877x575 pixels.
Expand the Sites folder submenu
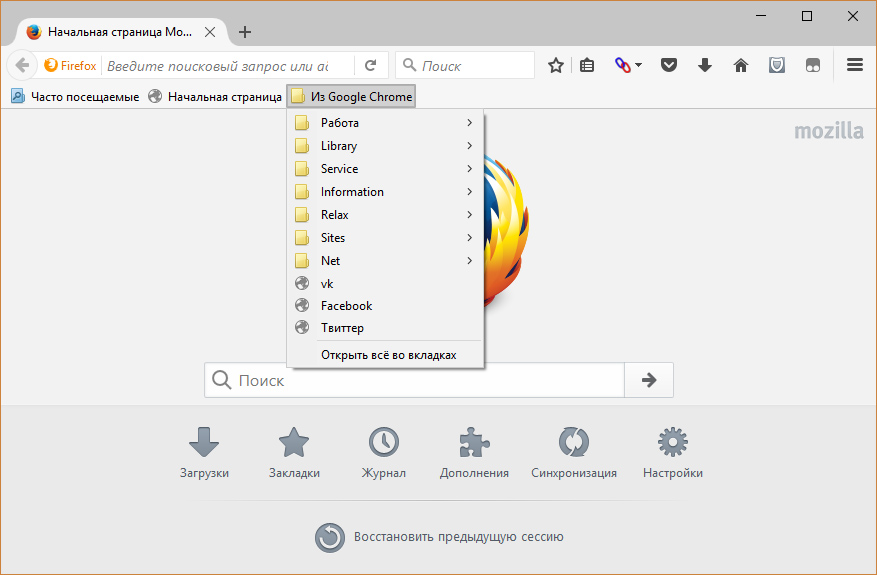[385, 237]
